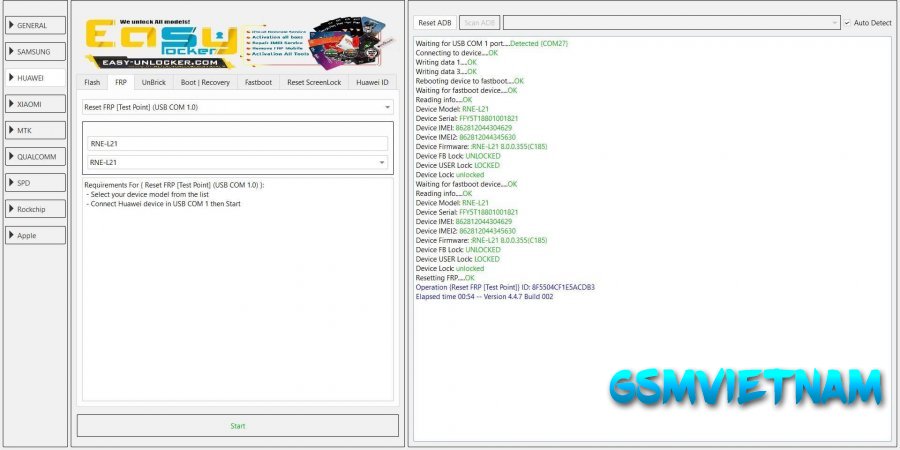Screen dimensions: 900x450
Task: Click the 'Operation [Reset FRP [Test Point]]' log line
Action: pyautogui.click(x=505, y=287)
